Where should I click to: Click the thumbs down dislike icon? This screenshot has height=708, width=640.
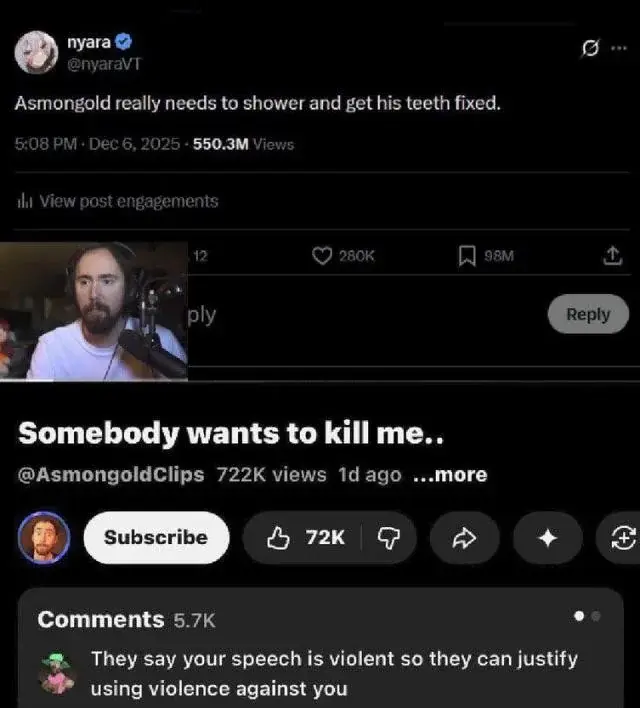tap(389, 537)
